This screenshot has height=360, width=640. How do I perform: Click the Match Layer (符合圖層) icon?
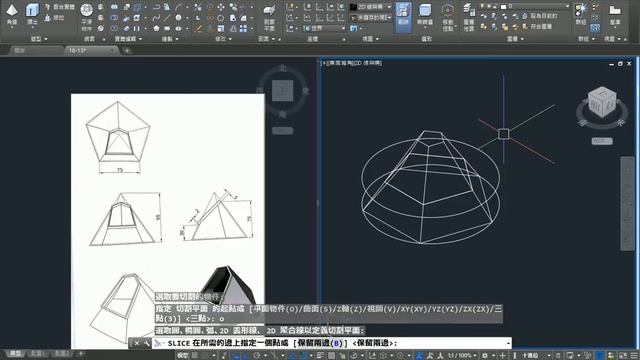point(524,27)
